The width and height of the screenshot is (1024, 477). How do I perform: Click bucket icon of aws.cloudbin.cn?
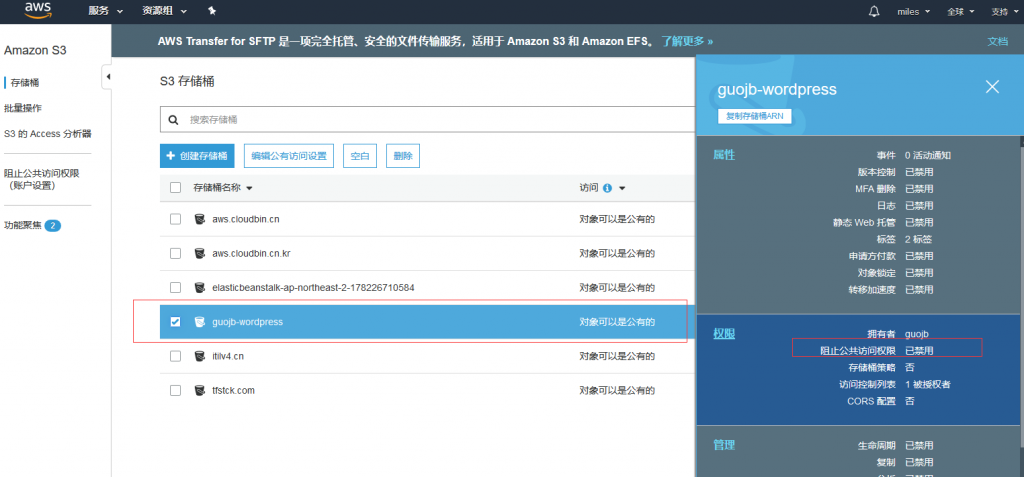200,219
